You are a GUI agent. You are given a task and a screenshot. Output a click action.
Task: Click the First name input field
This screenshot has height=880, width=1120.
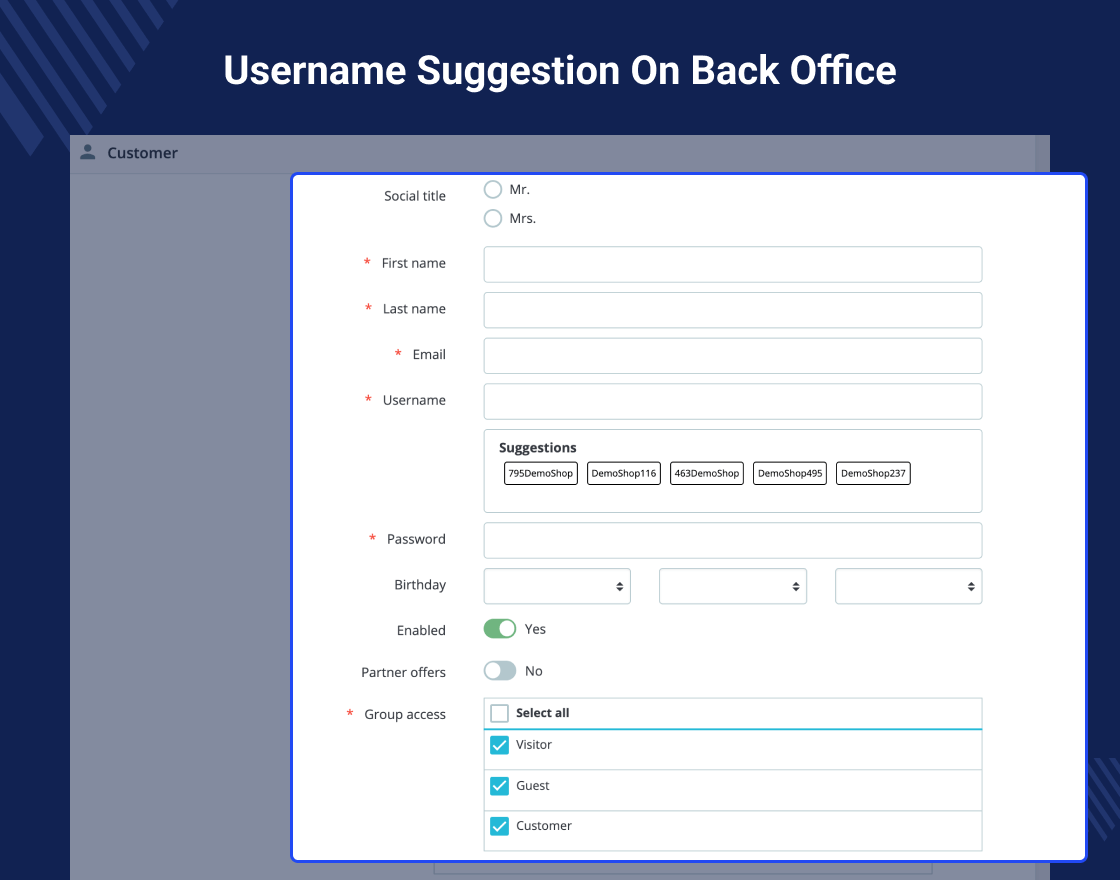click(733, 264)
